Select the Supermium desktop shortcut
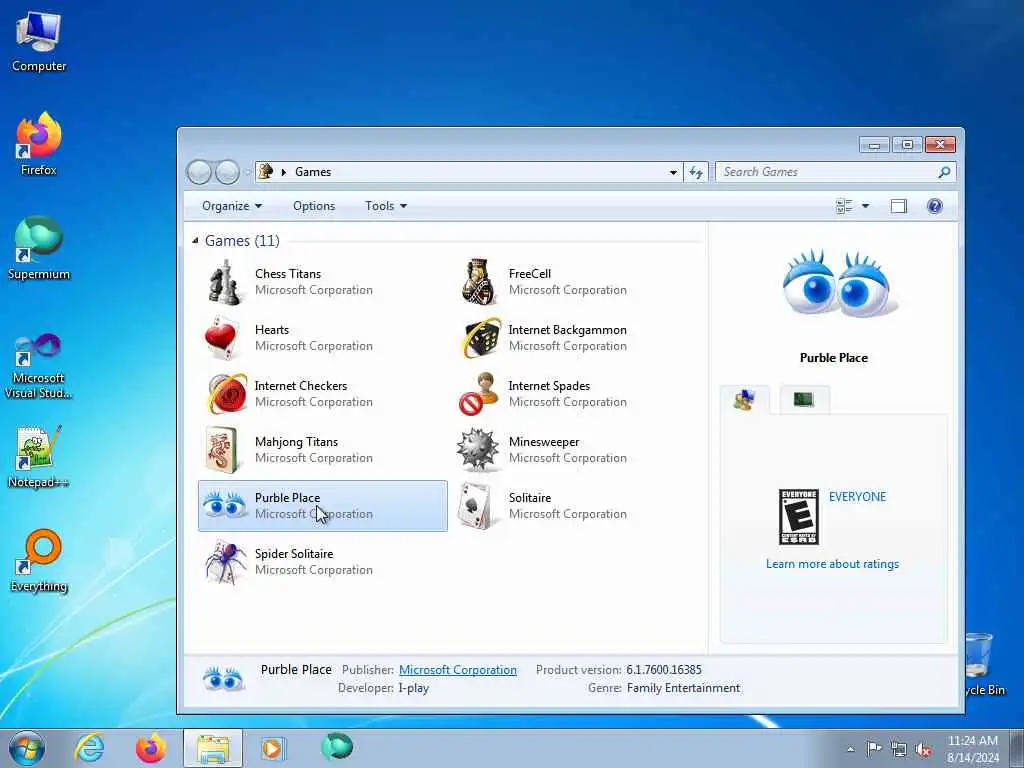Screen dimensions: 1024x768 click(39, 249)
